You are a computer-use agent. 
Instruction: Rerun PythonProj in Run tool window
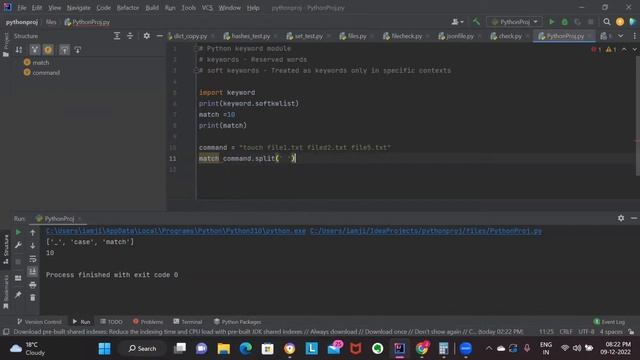click(x=18, y=232)
